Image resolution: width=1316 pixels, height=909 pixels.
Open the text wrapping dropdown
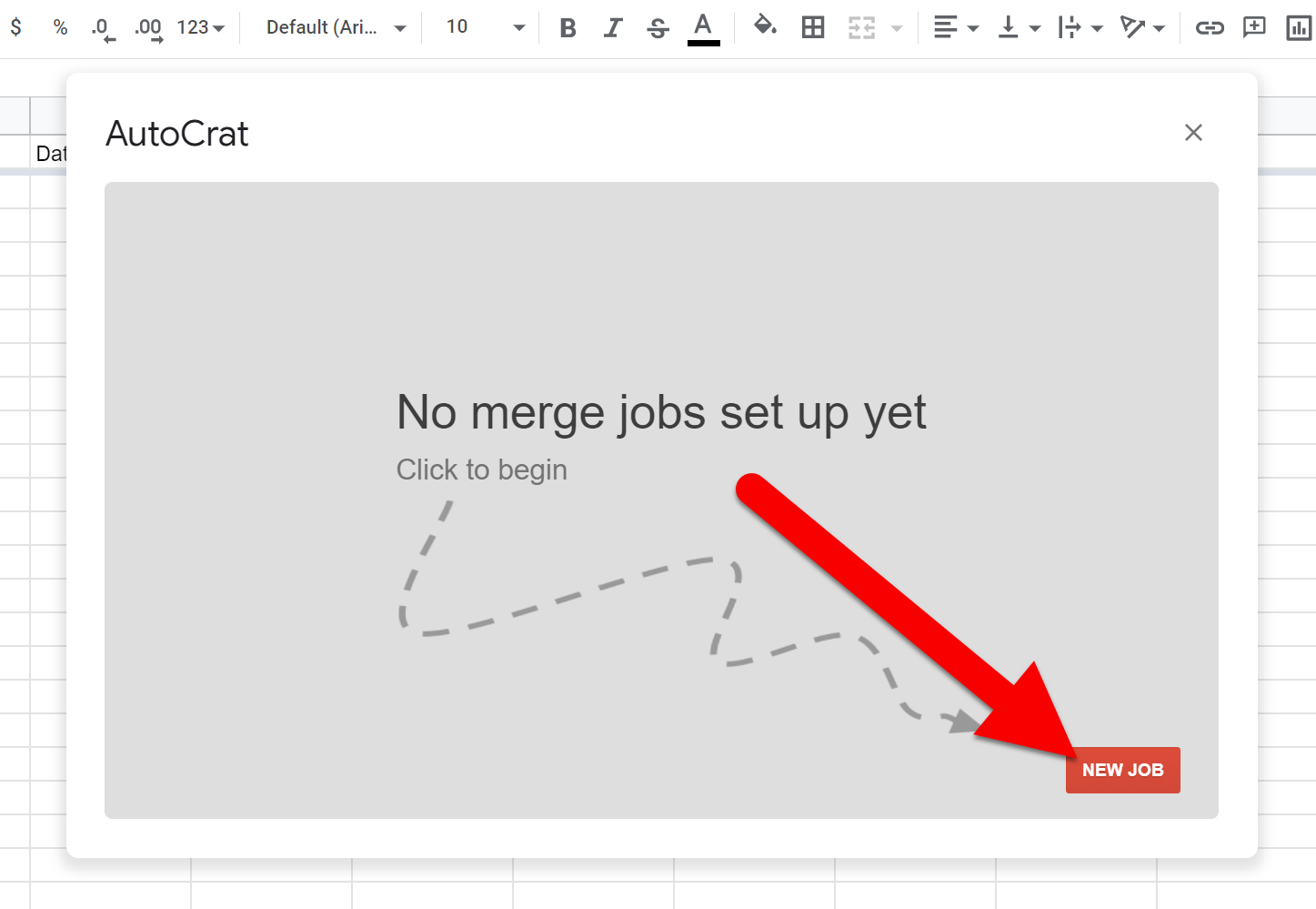[x=1080, y=27]
